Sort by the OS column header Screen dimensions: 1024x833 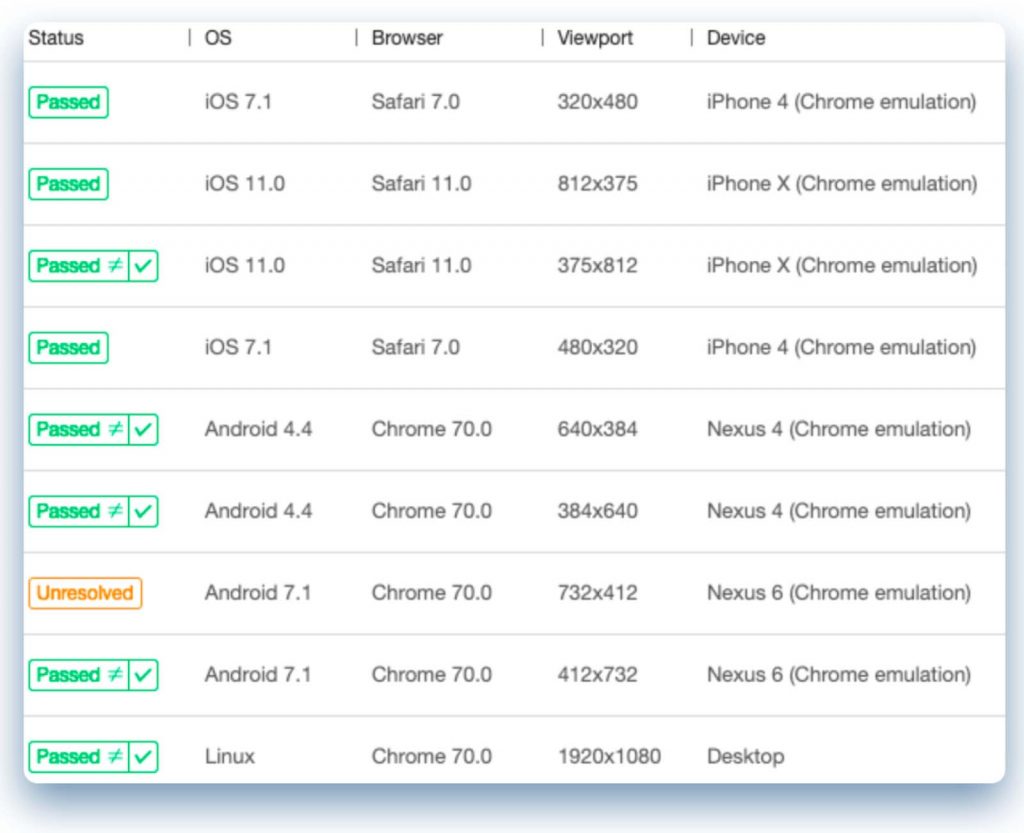tap(218, 38)
